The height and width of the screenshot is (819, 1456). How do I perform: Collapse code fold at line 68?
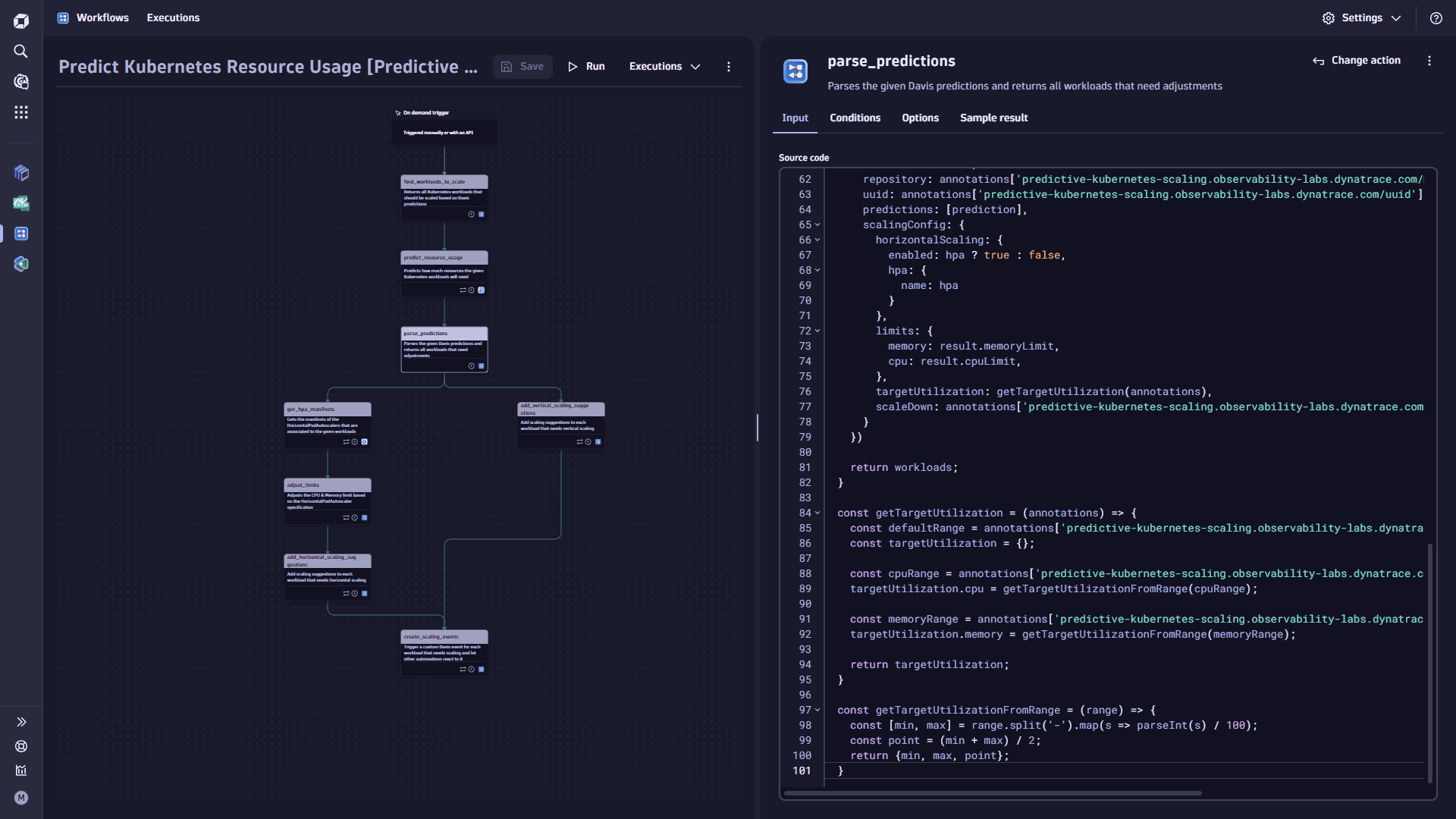tap(817, 271)
